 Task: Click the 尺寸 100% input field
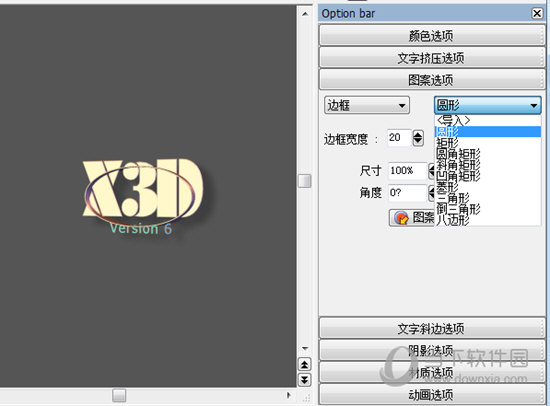tap(407, 171)
